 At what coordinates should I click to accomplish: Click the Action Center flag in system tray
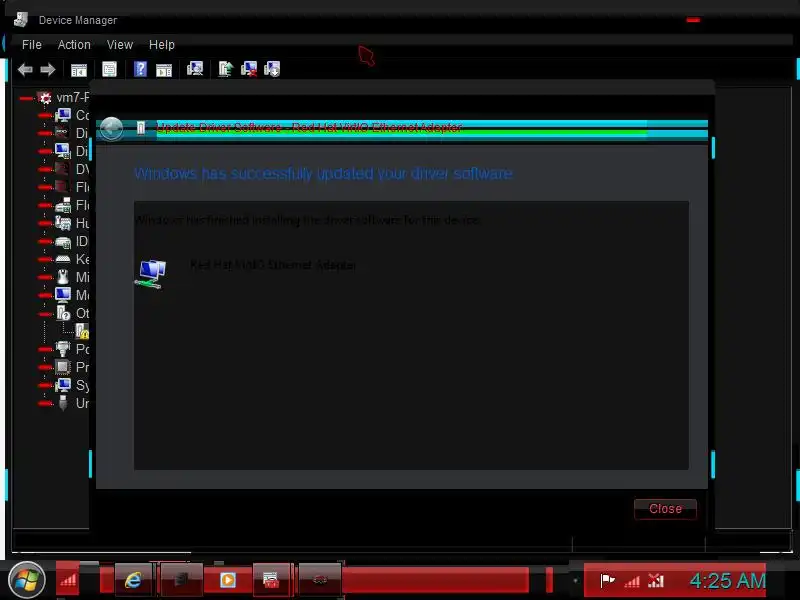click(x=607, y=580)
